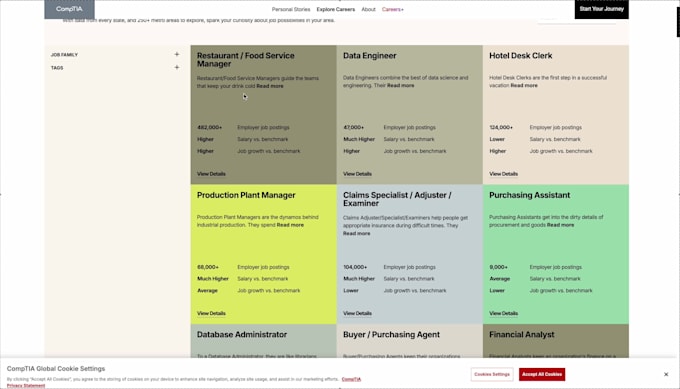
Task: Click the 104,000+ job postings value
Action: 355,267
